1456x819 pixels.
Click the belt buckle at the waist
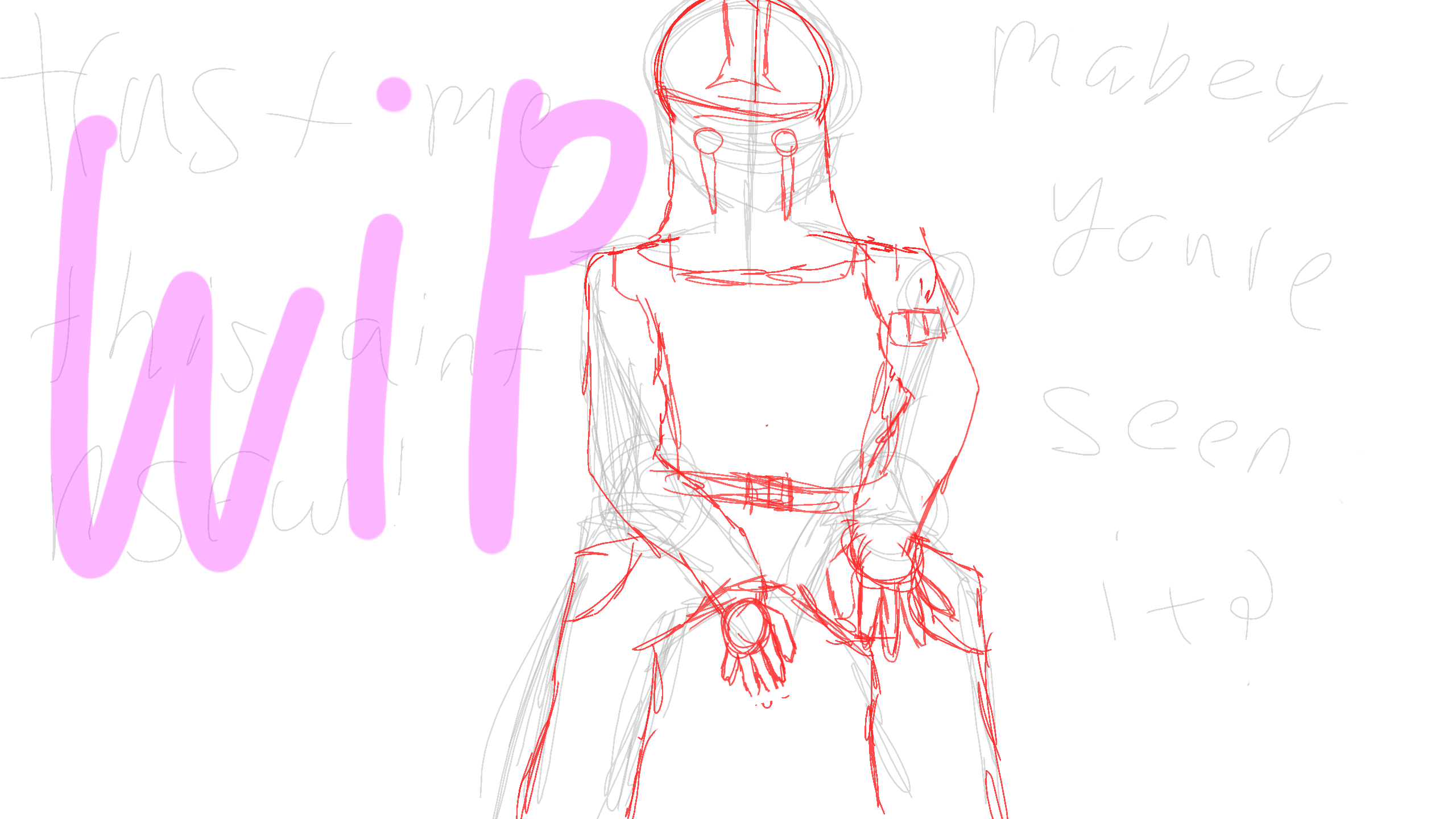769,493
